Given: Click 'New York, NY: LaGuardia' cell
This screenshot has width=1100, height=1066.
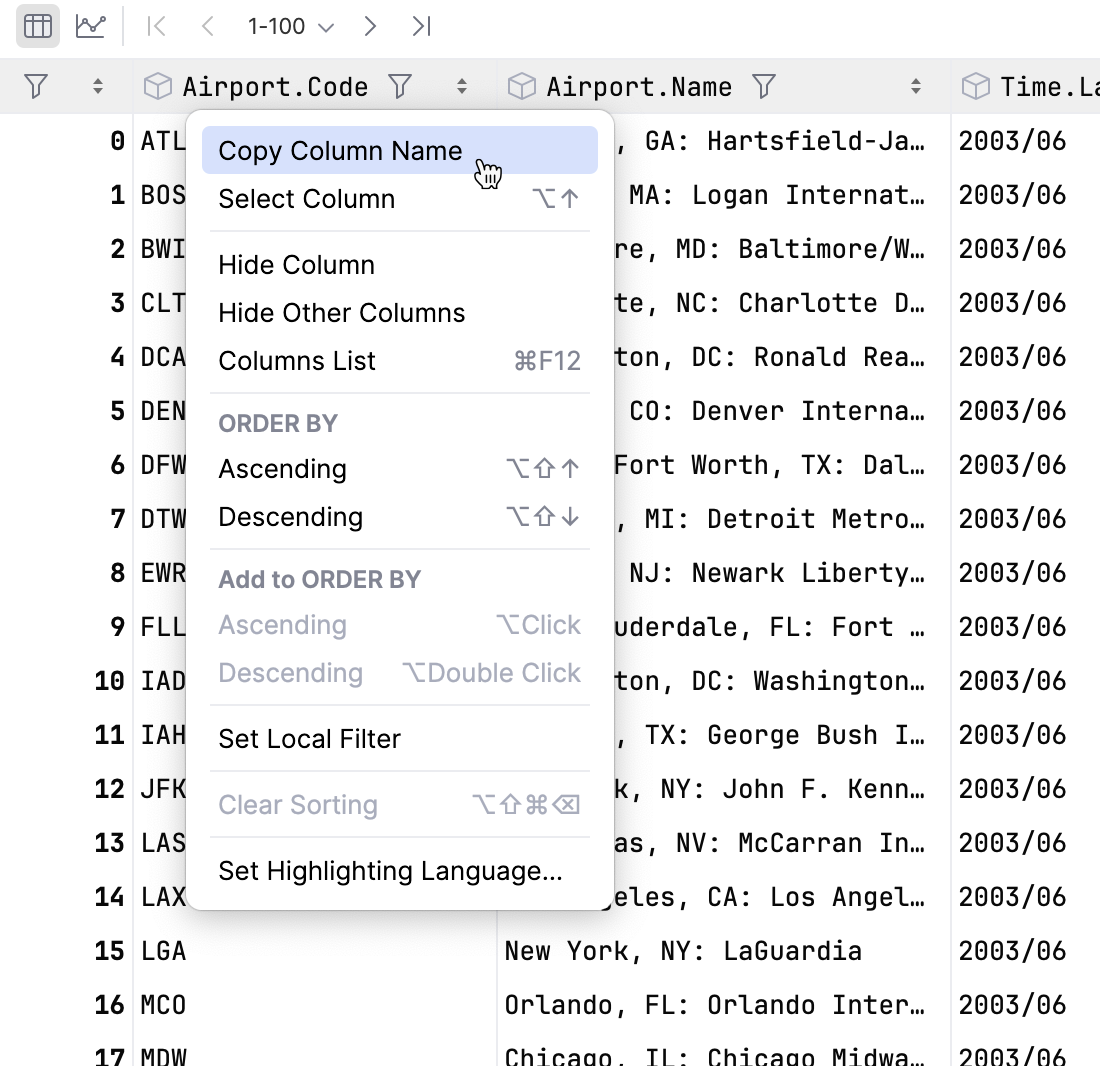Looking at the screenshot, I should (x=723, y=951).
